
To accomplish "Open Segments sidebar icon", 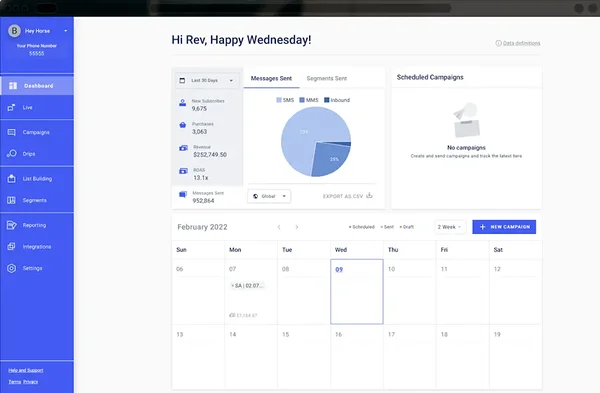I will (11, 200).
